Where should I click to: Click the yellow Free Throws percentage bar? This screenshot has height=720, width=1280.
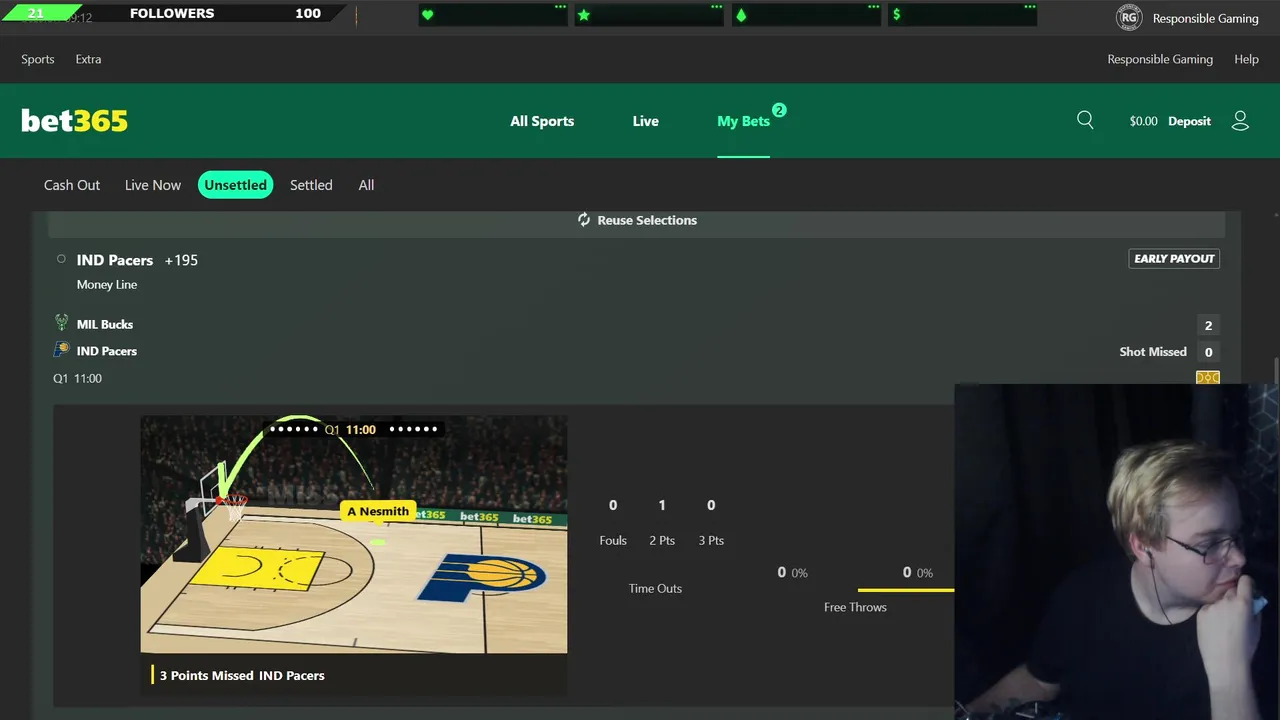(x=906, y=590)
